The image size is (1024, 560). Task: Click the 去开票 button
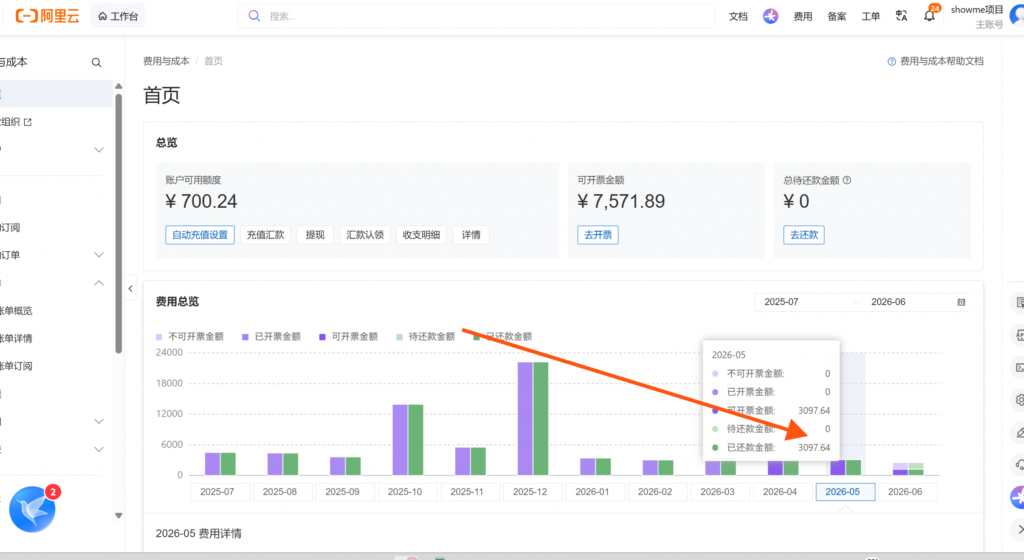tap(598, 235)
